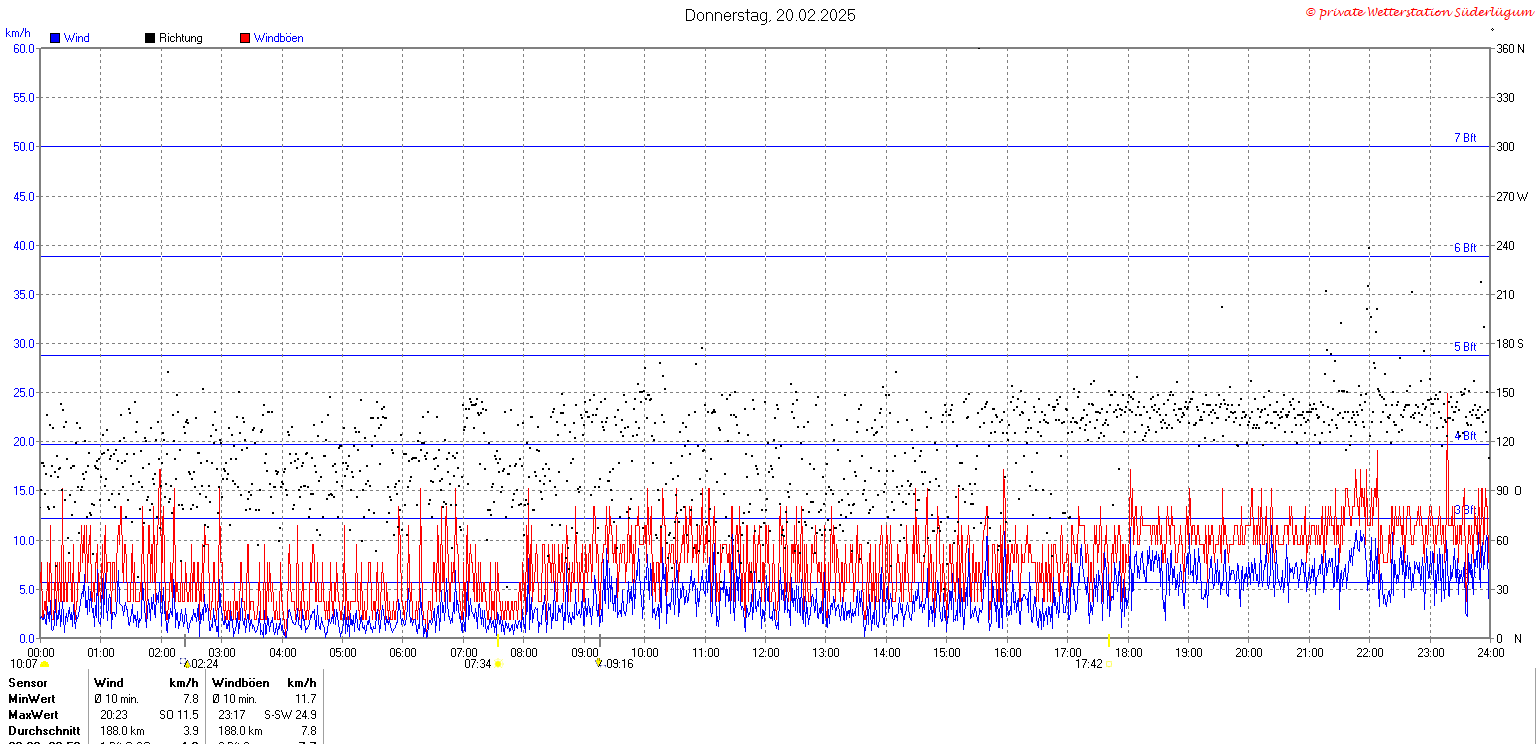Click the 90 O direction label

[1509, 491]
